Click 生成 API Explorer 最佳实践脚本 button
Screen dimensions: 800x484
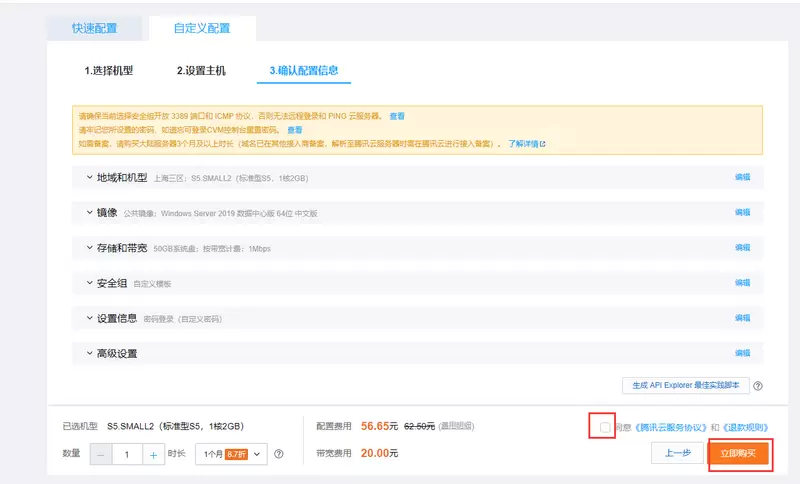(x=686, y=386)
